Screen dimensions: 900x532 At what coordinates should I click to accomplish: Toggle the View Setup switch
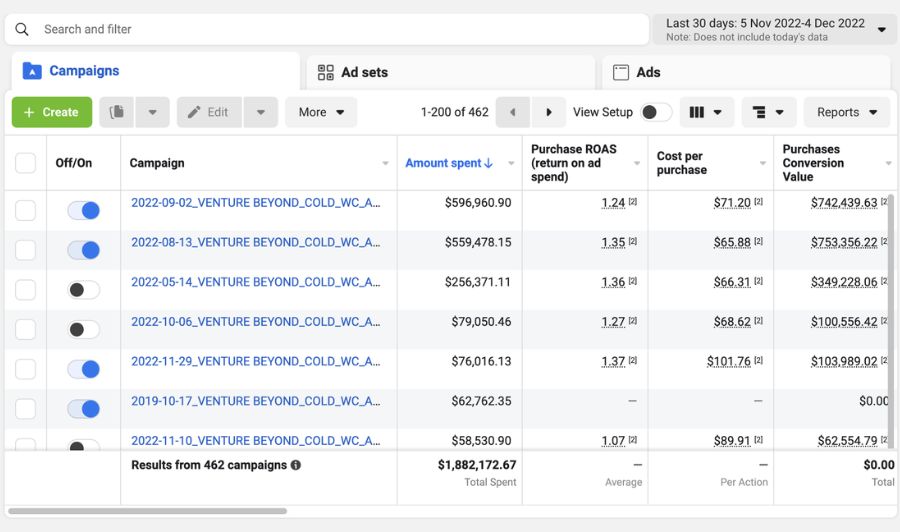tap(656, 112)
